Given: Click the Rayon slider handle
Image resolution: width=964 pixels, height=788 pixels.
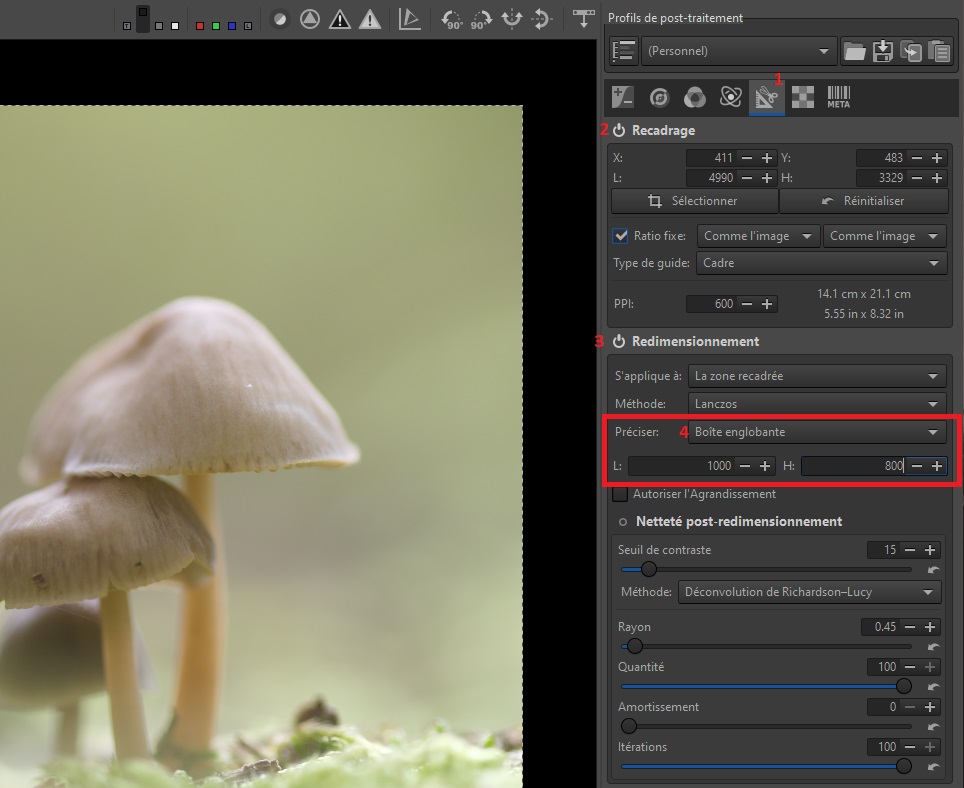Looking at the screenshot, I should [x=633, y=646].
